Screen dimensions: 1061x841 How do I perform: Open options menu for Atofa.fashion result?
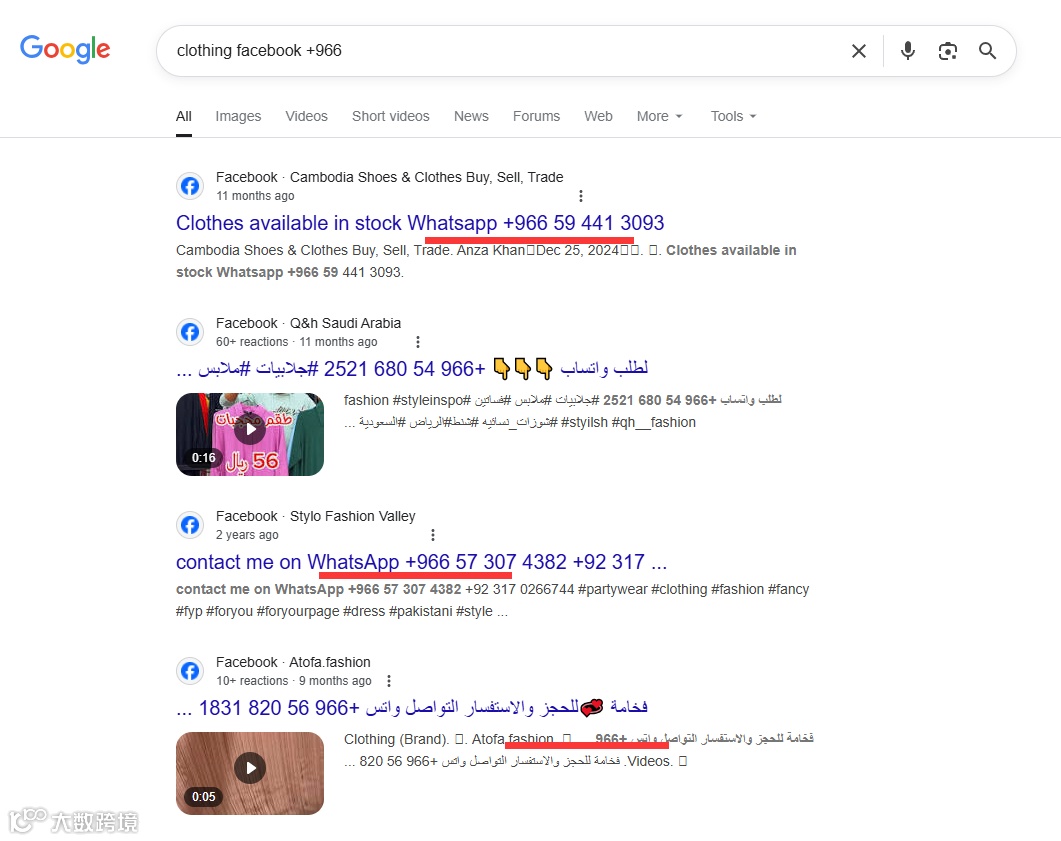[388, 681]
